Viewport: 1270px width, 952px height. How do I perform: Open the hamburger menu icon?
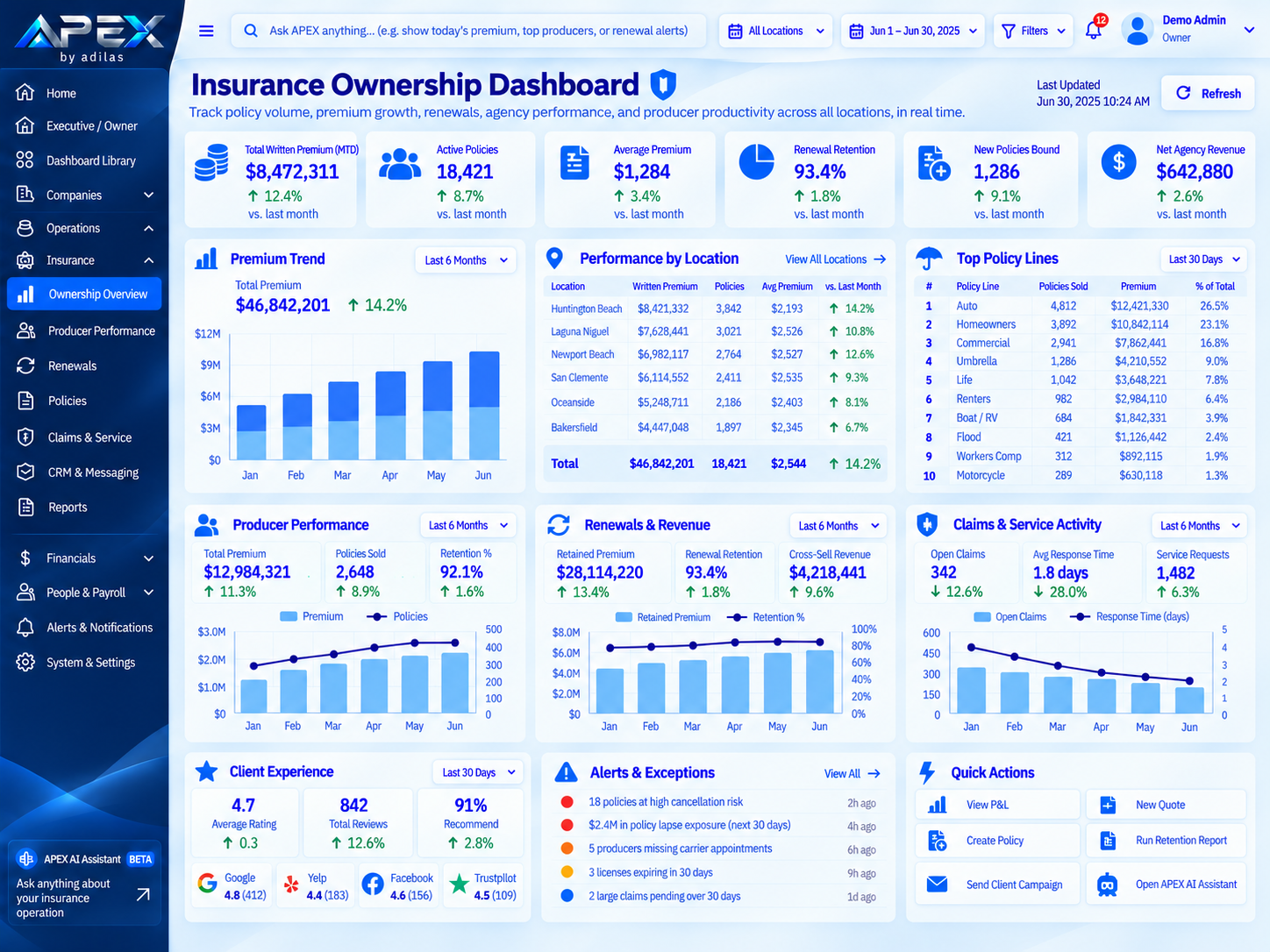(x=206, y=31)
